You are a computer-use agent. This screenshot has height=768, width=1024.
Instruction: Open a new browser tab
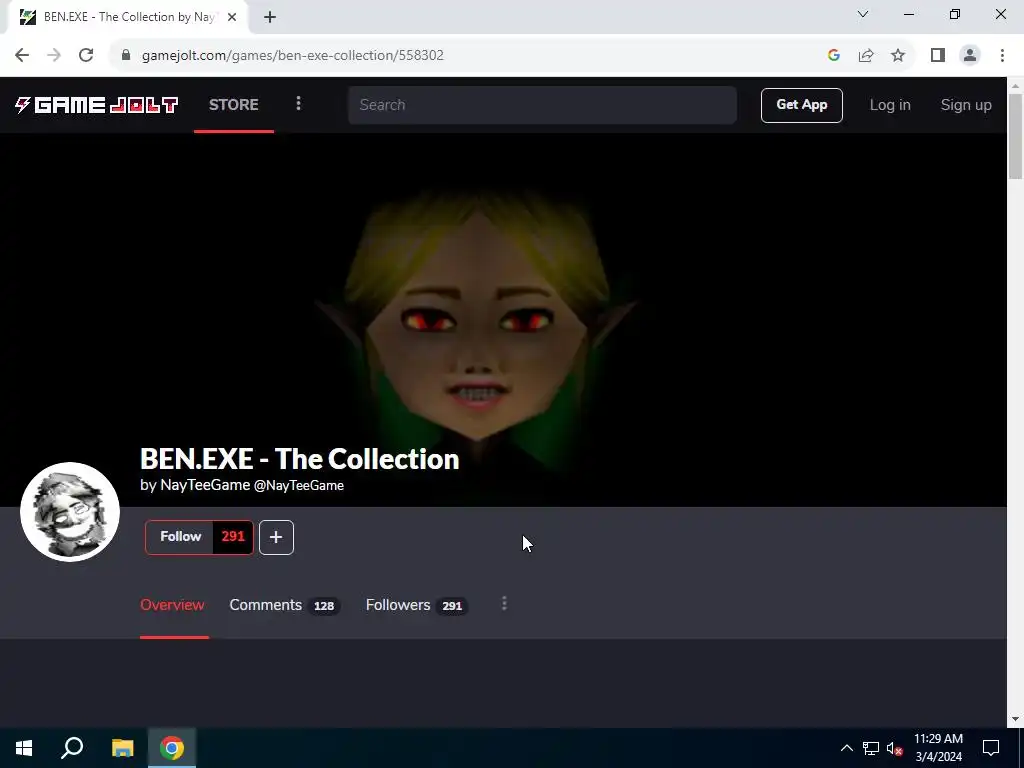pyautogui.click(x=270, y=17)
